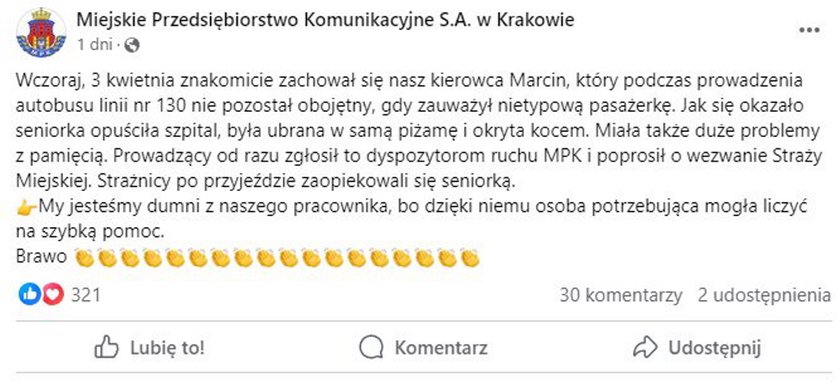840x388 pixels.
Task: Show the 2 udostępnienia list
Action: coord(764,295)
